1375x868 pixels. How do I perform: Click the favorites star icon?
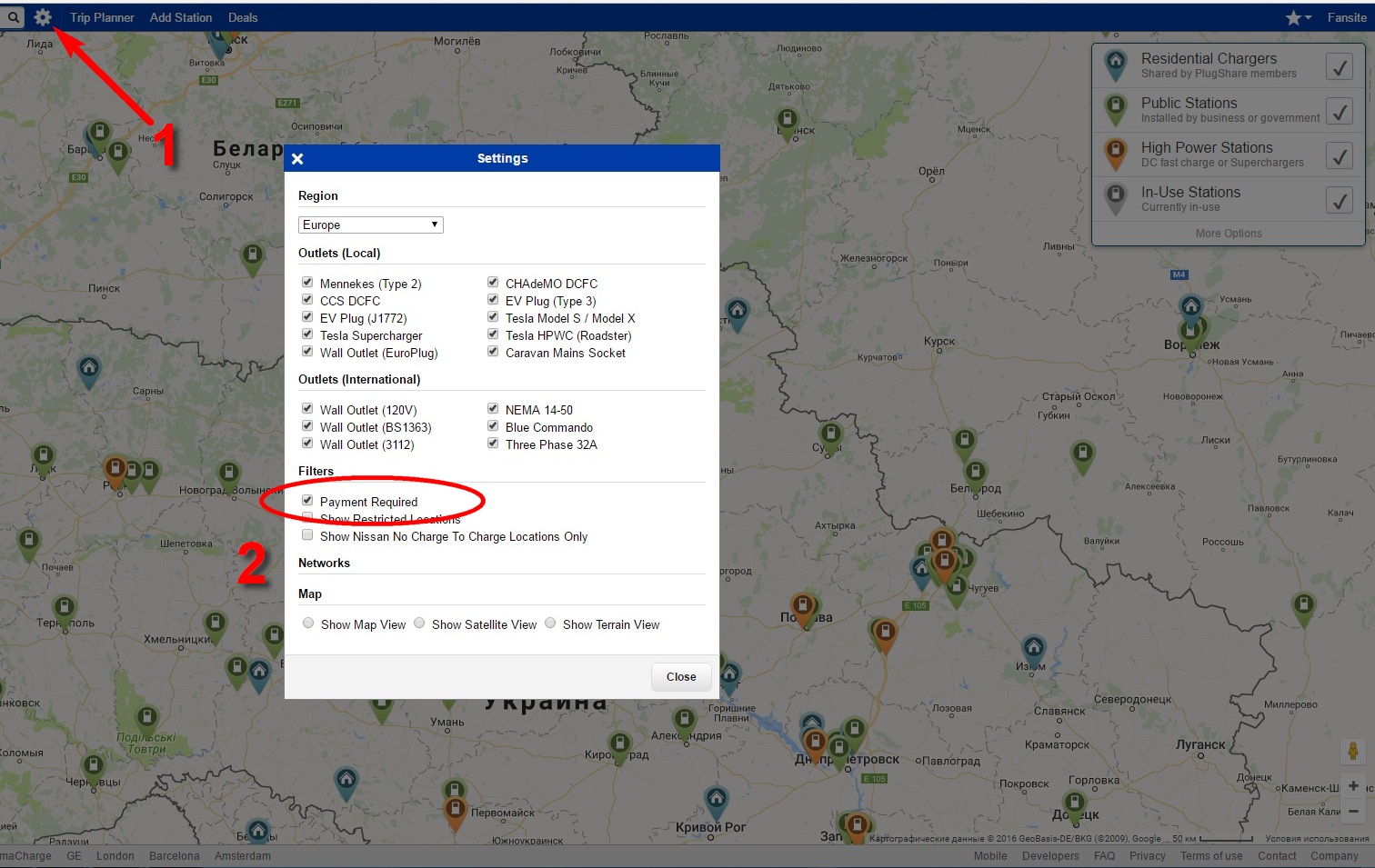1294,17
